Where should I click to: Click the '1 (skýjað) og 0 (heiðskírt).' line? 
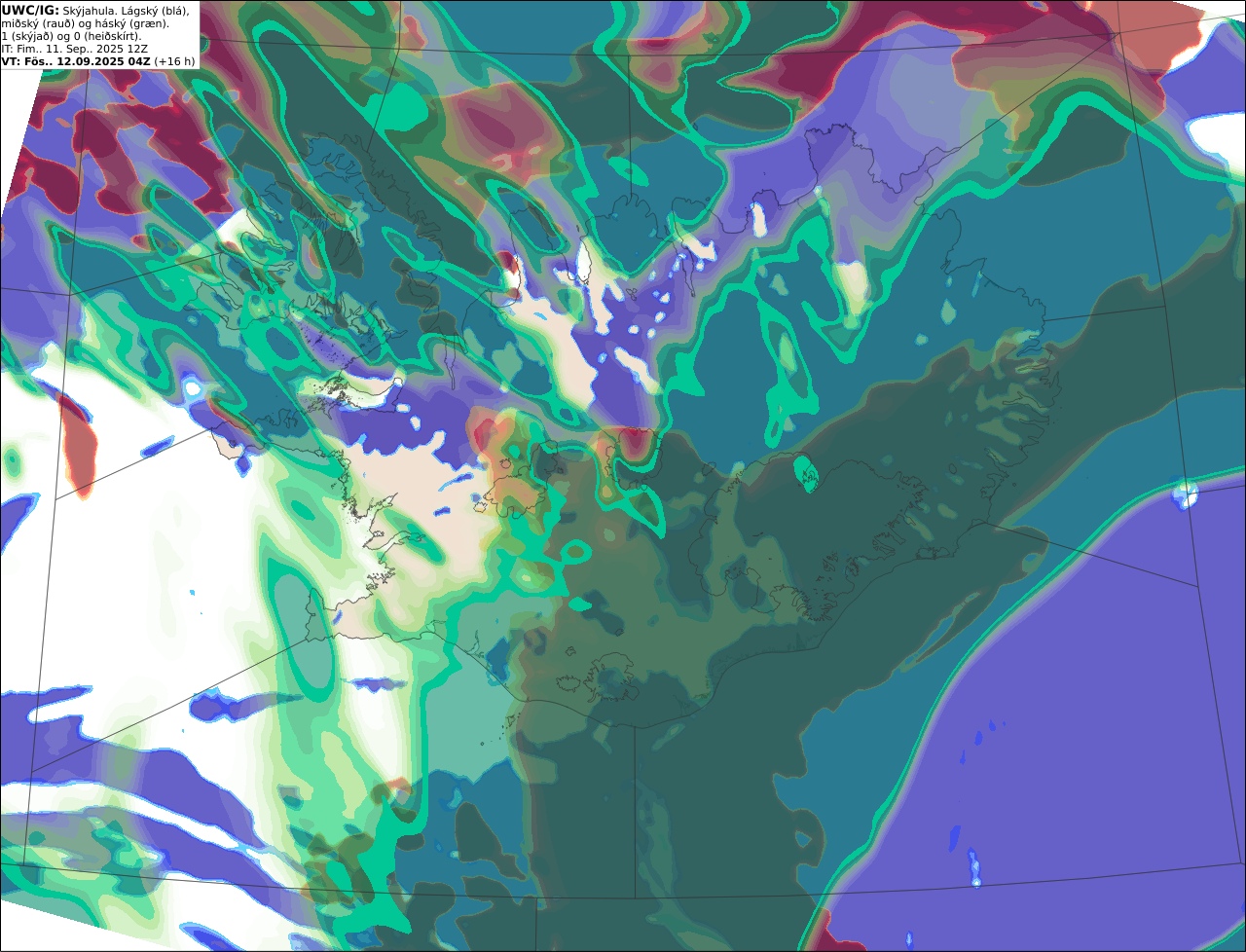pyautogui.click(x=71, y=36)
